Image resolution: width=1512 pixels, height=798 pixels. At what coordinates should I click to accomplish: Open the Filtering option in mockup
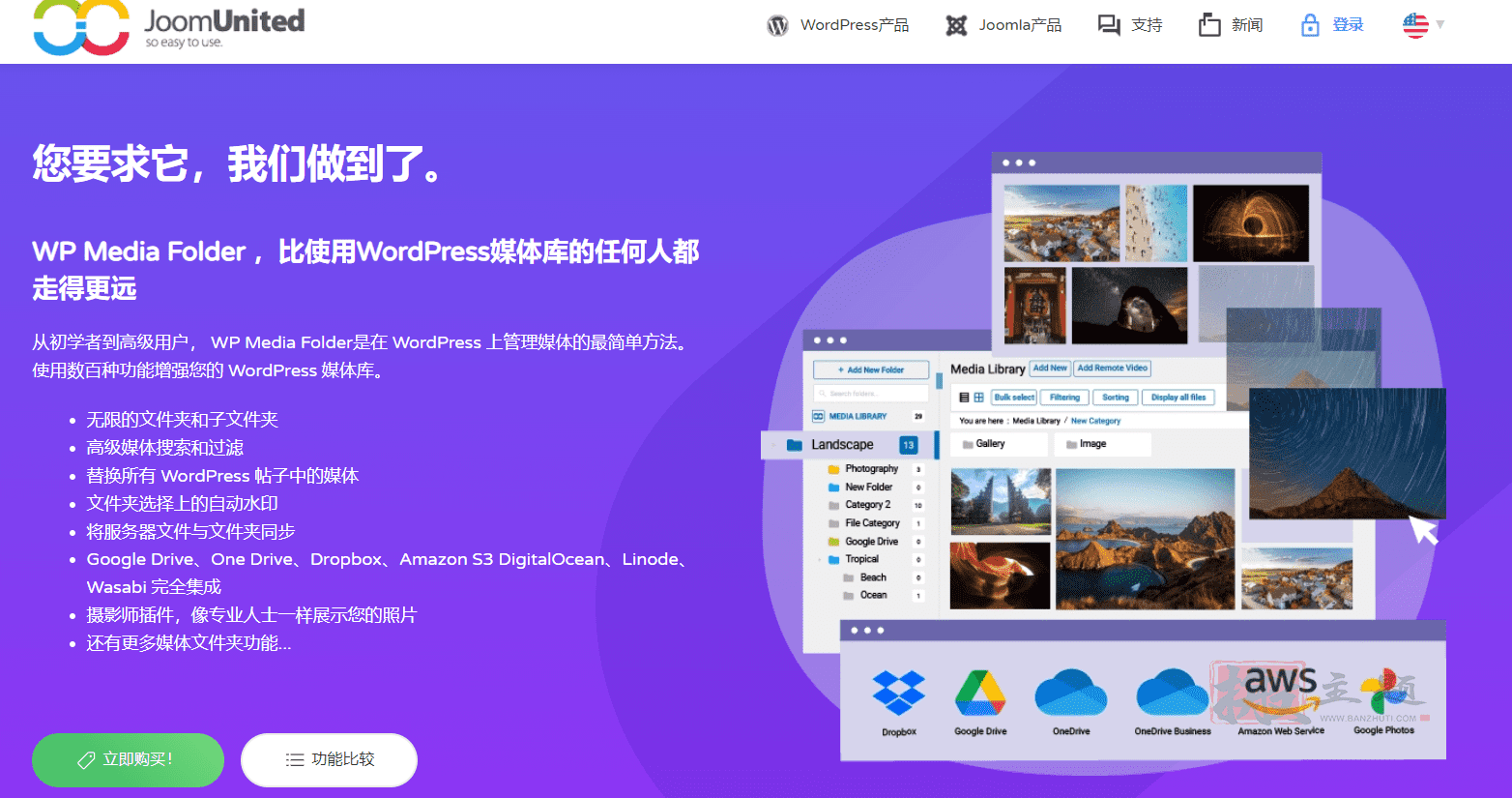pyautogui.click(x=1064, y=398)
